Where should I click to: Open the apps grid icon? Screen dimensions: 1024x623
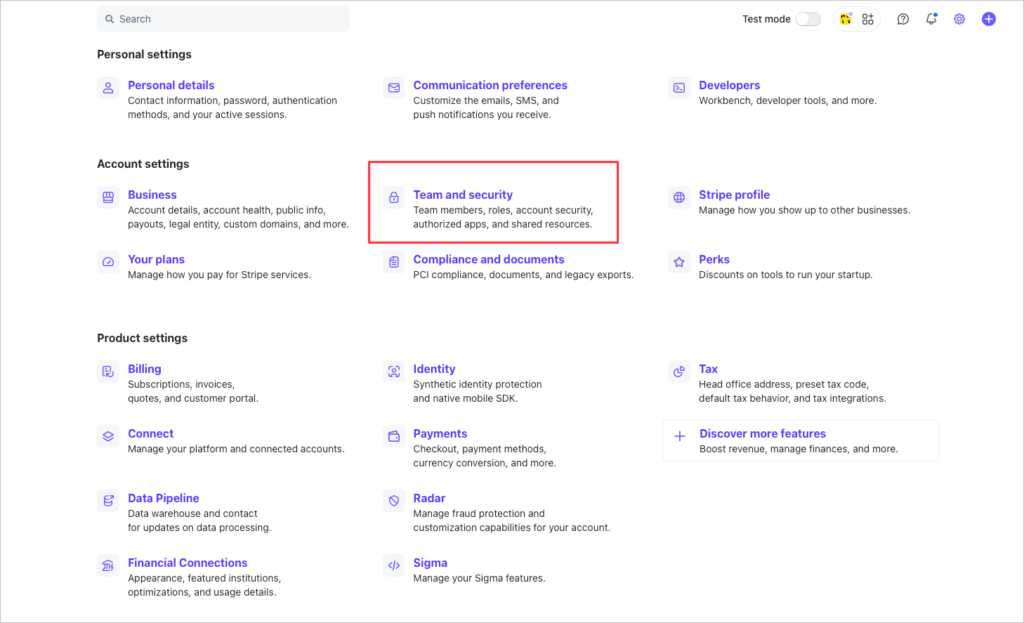tap(868, 19)
